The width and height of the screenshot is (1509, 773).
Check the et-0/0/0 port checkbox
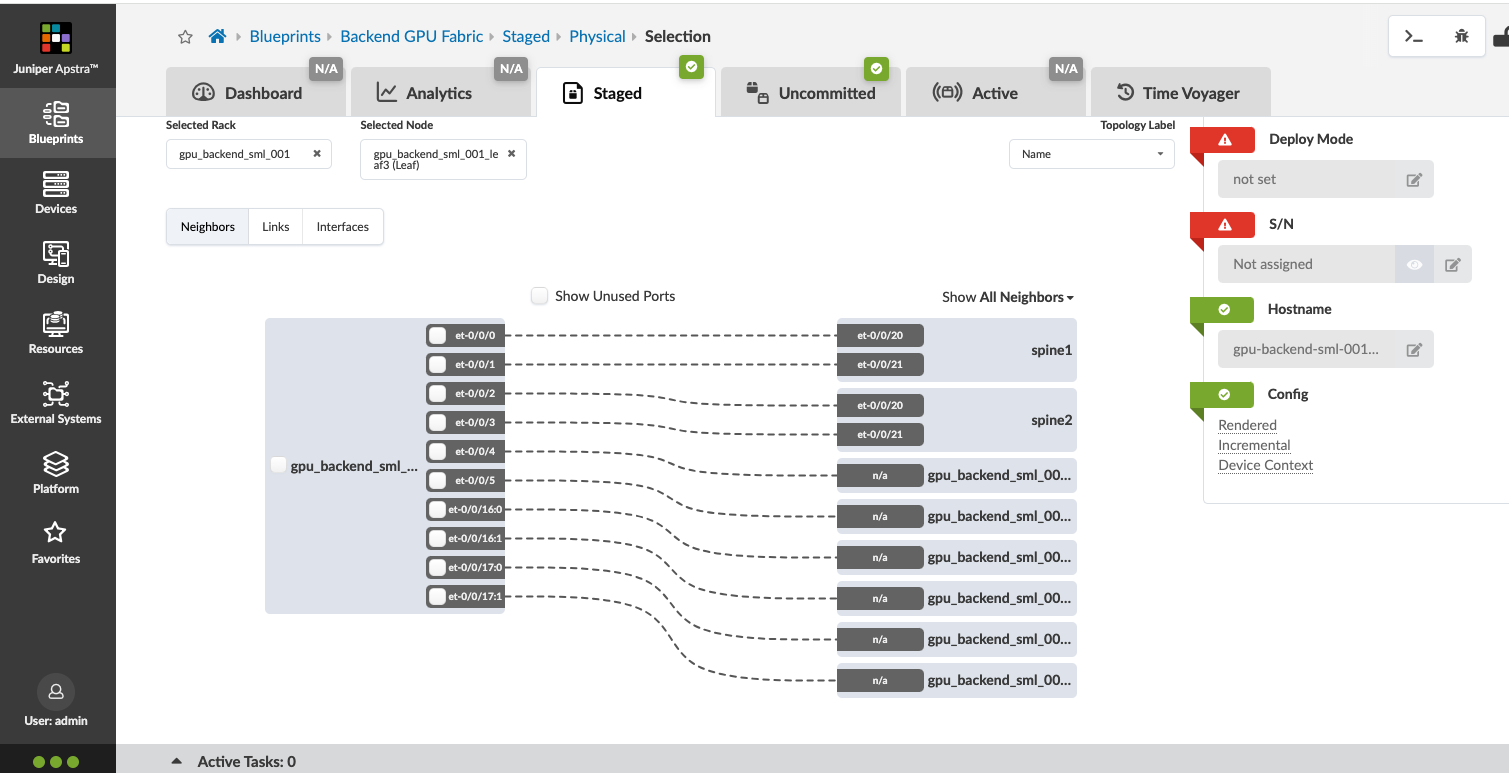pos(437,335)
